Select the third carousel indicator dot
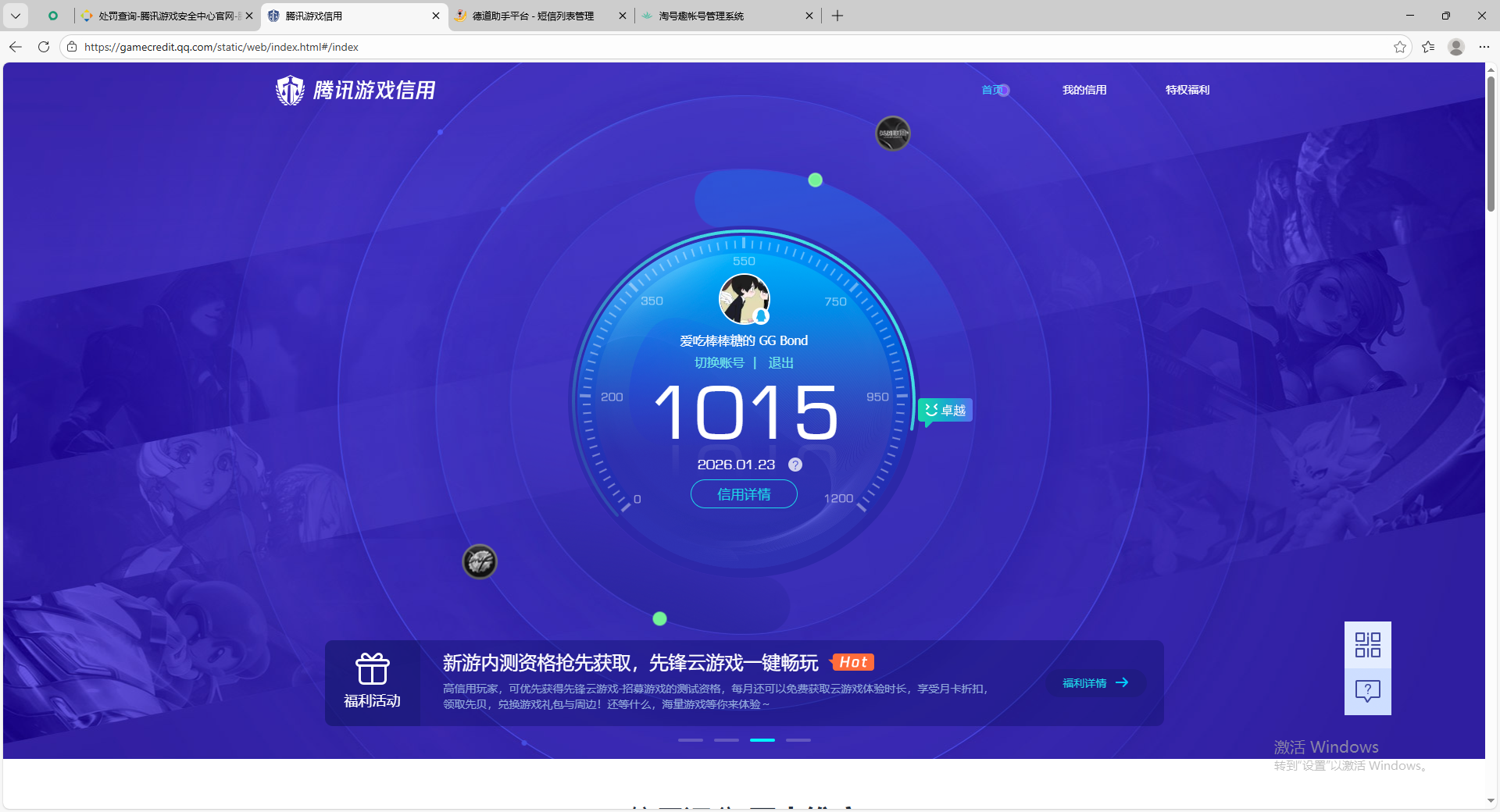The height and width of the screenshot is (812, 1500). [x=762, y=740]
